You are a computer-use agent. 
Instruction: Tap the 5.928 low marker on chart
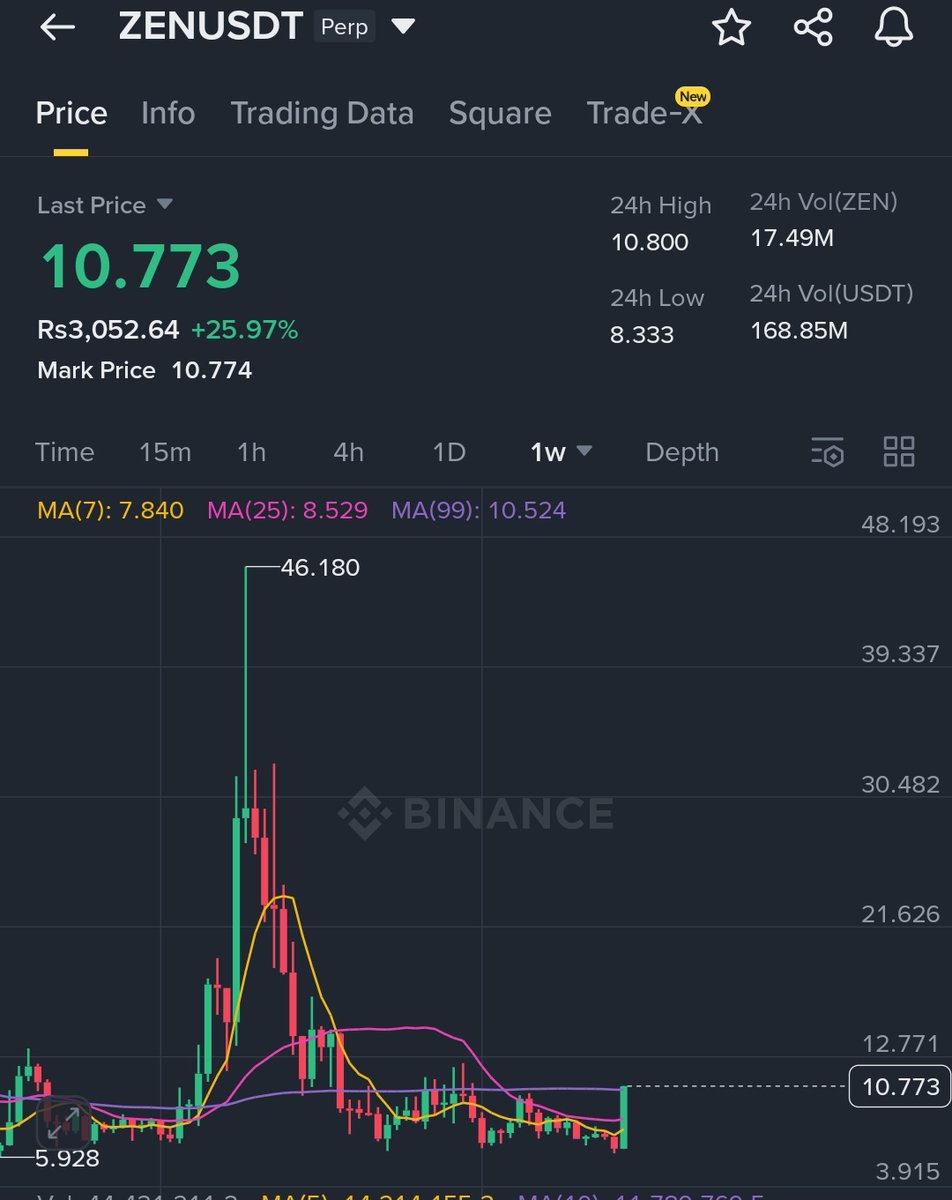pos(67,1159)
